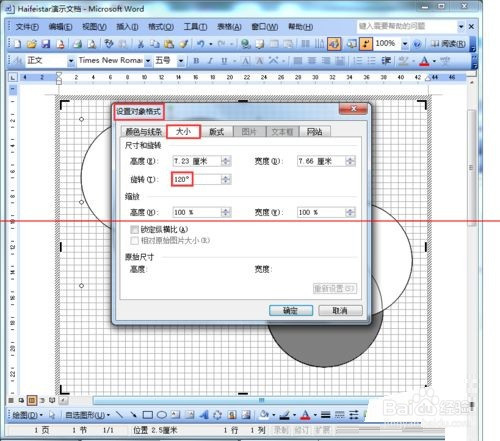Viewport: 500px width, 441px height.
Task: Apply italic formatting
Action: (210, 61)
